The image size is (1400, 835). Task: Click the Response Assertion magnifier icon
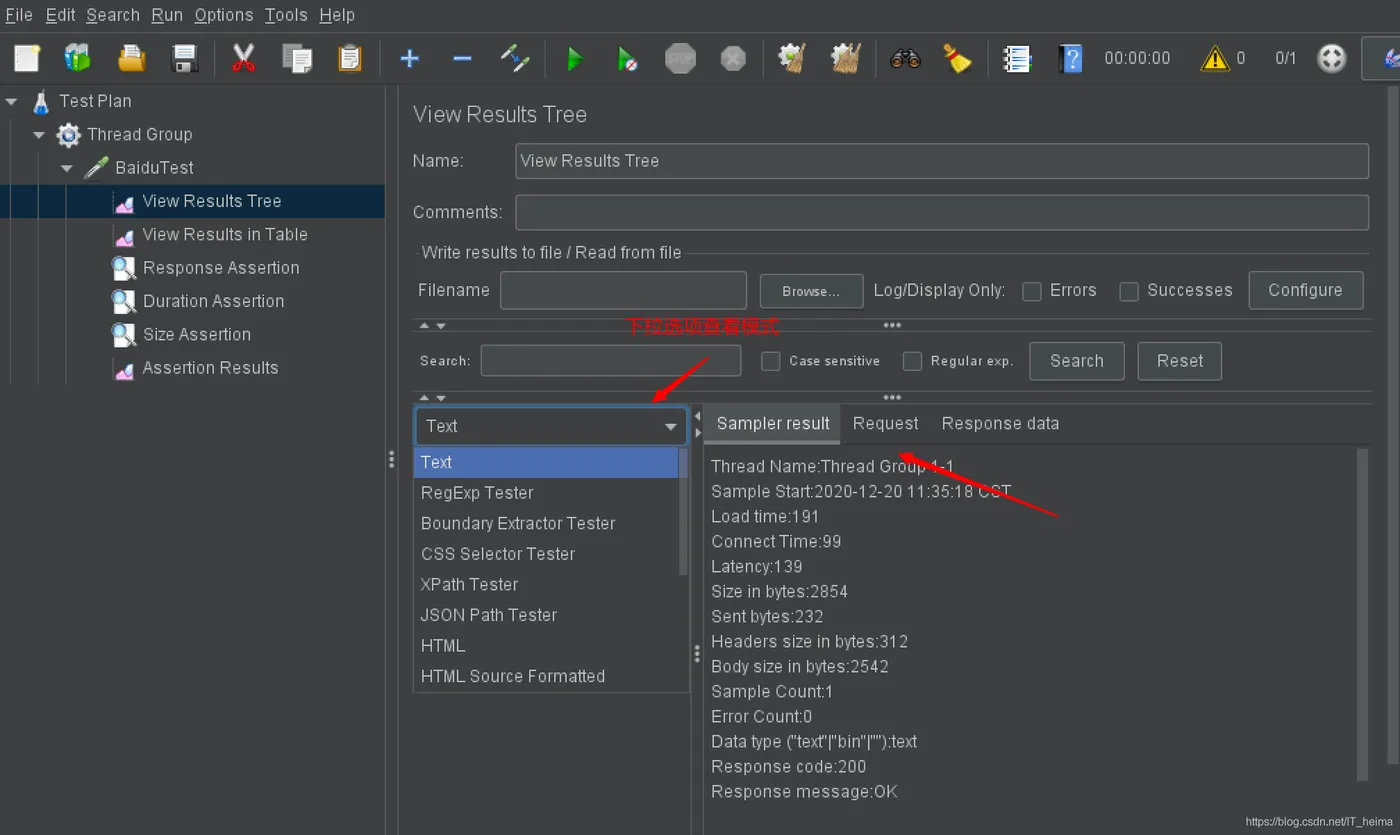pos(124,268)
